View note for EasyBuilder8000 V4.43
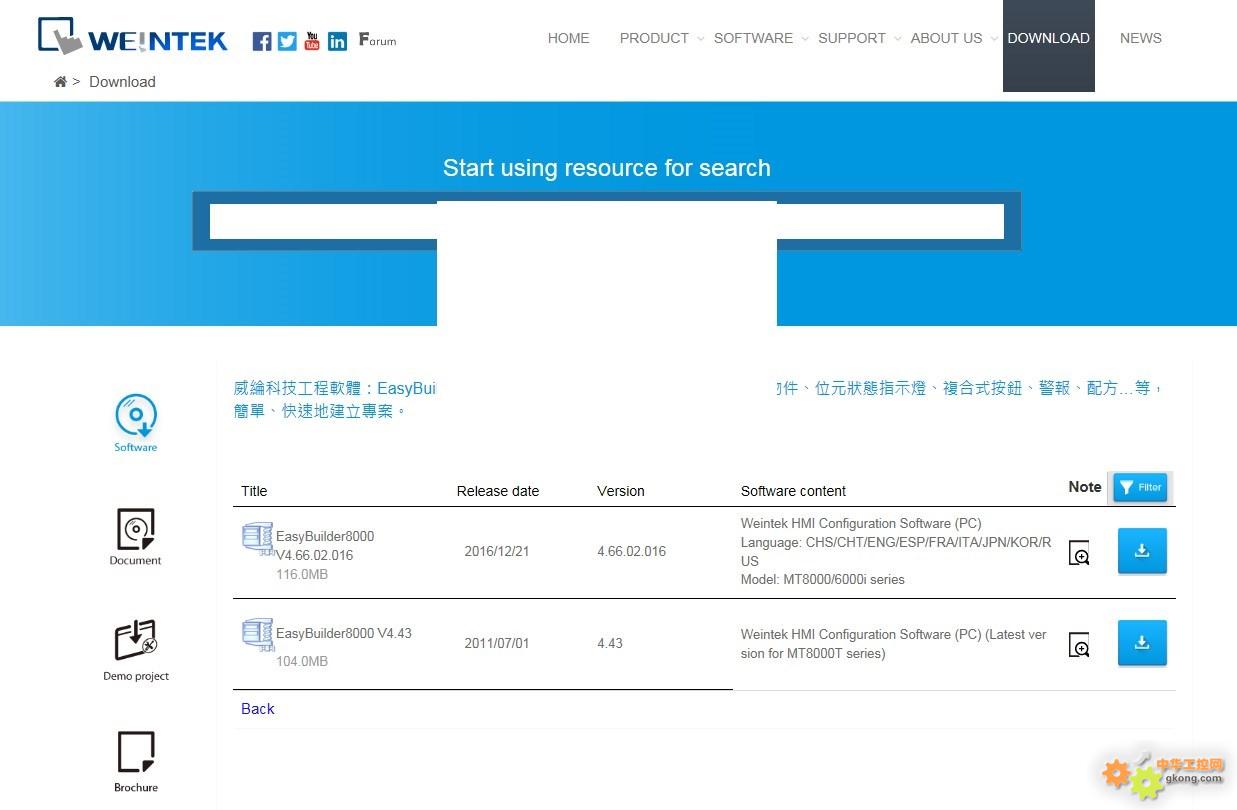The image size is (1237, 810). click(1079, 645)
